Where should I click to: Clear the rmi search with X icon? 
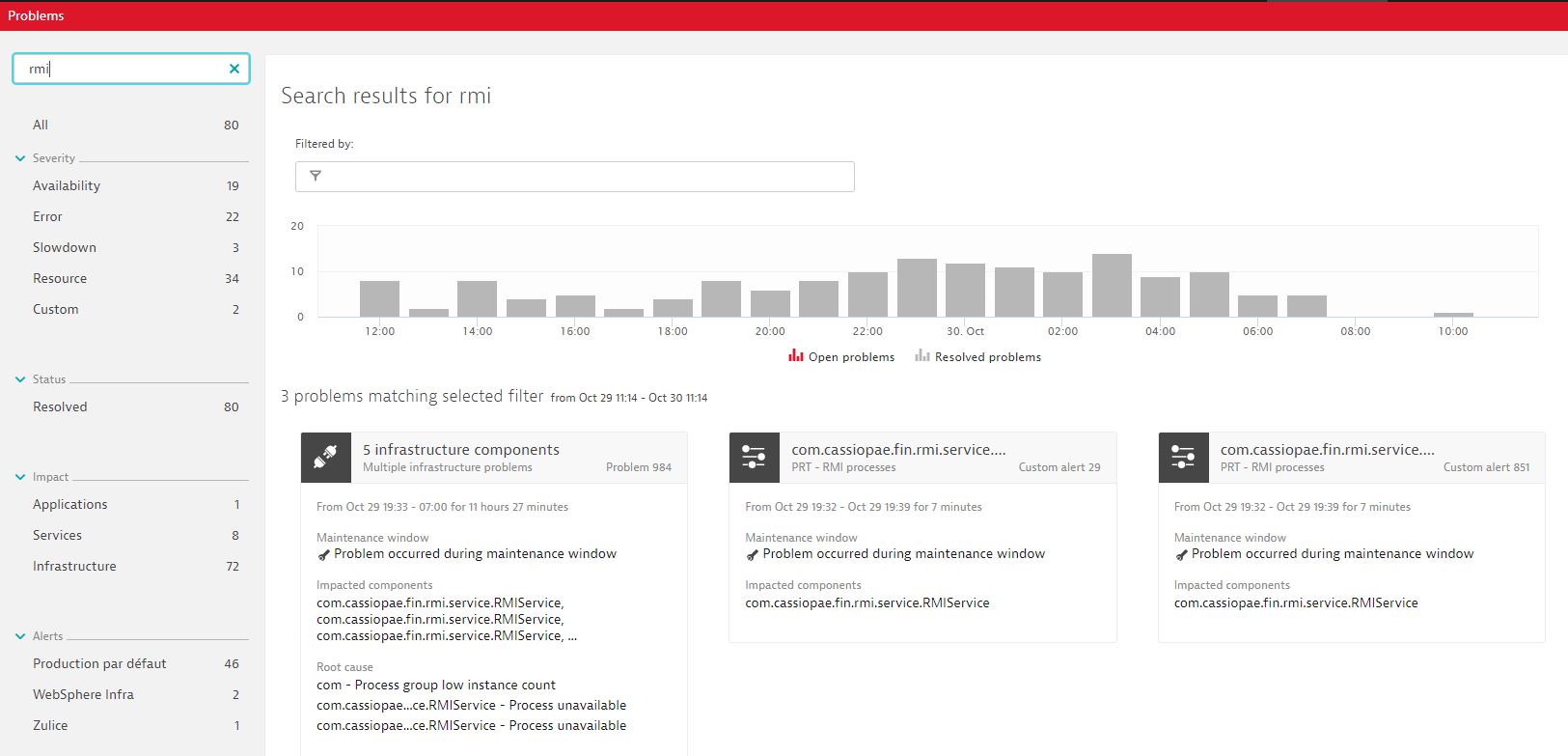click(234, 69)
